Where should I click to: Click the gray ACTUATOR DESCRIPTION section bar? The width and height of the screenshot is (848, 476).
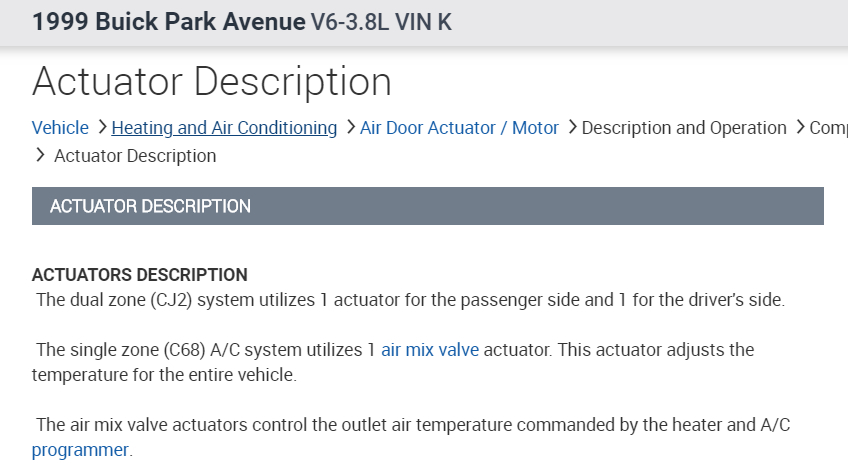coord(427,206)
